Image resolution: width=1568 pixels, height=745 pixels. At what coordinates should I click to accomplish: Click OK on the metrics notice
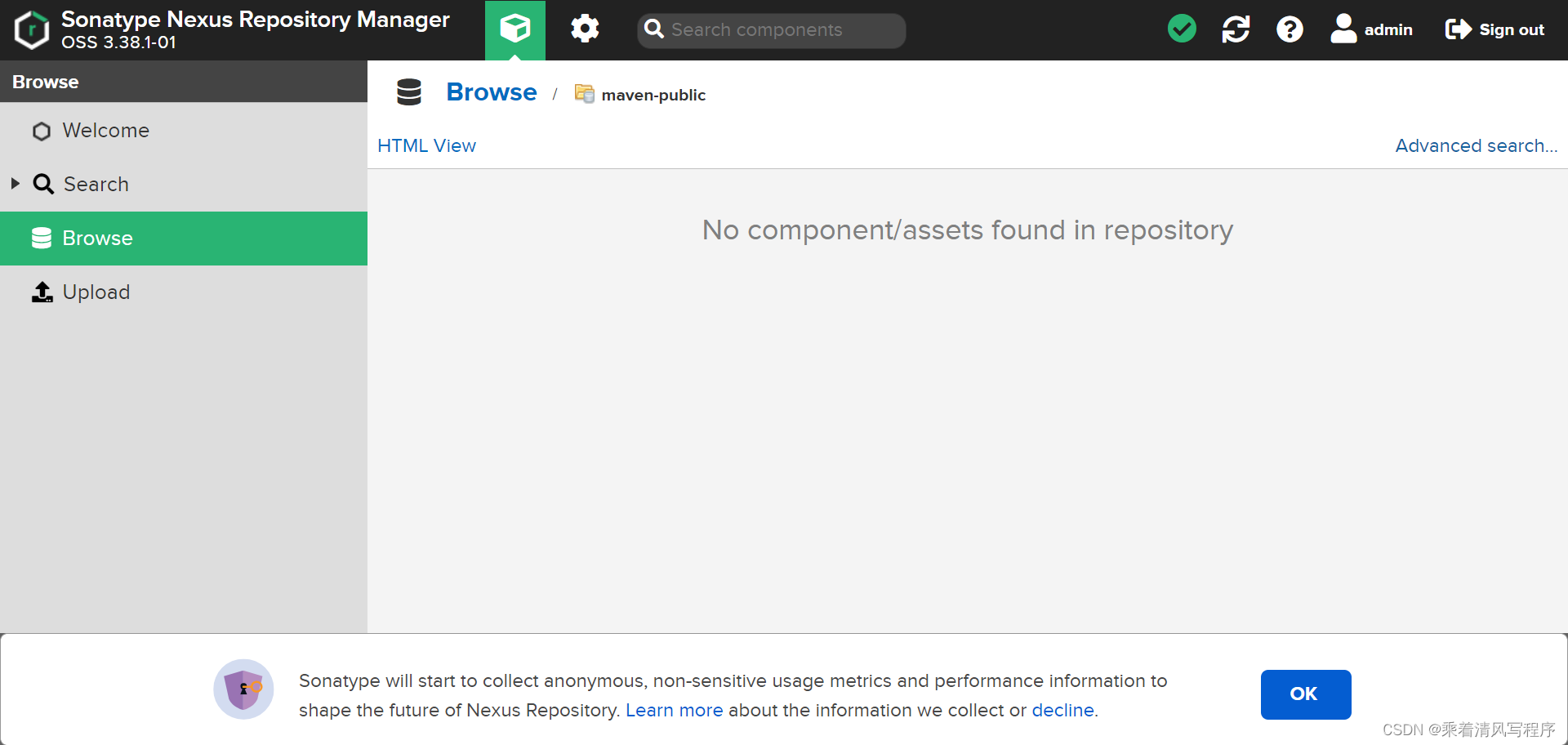(1306, 694)
